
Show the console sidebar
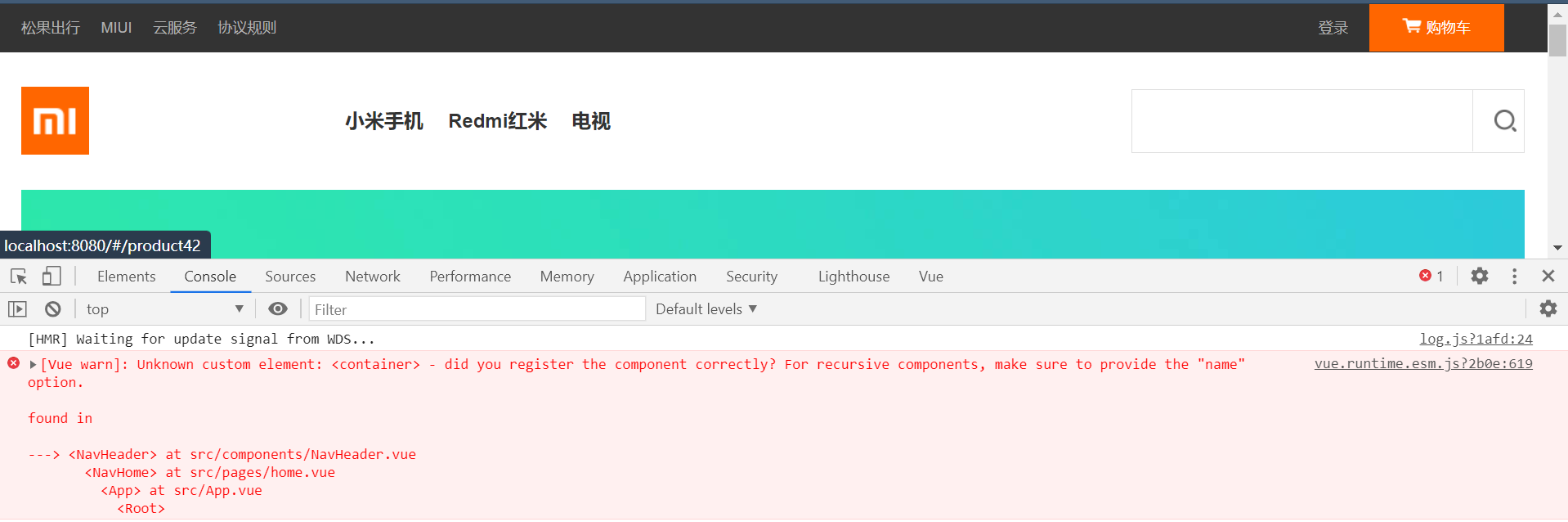tap(18, 309)
